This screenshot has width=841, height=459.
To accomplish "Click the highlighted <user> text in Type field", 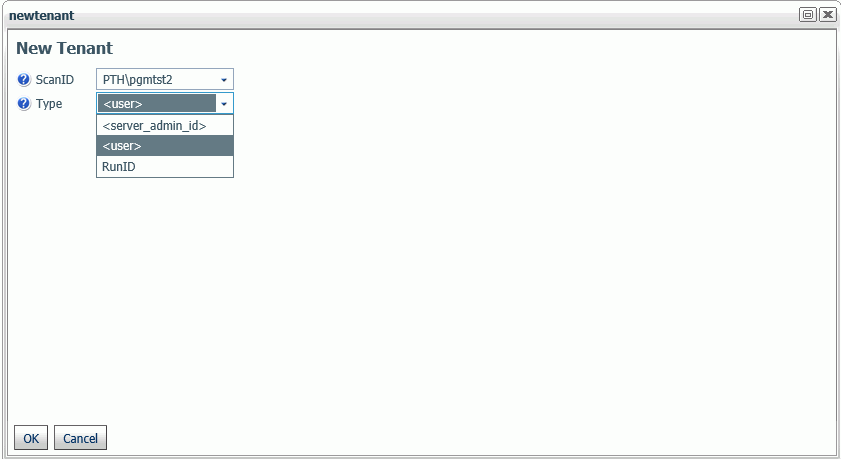I will tap(123, 103).
